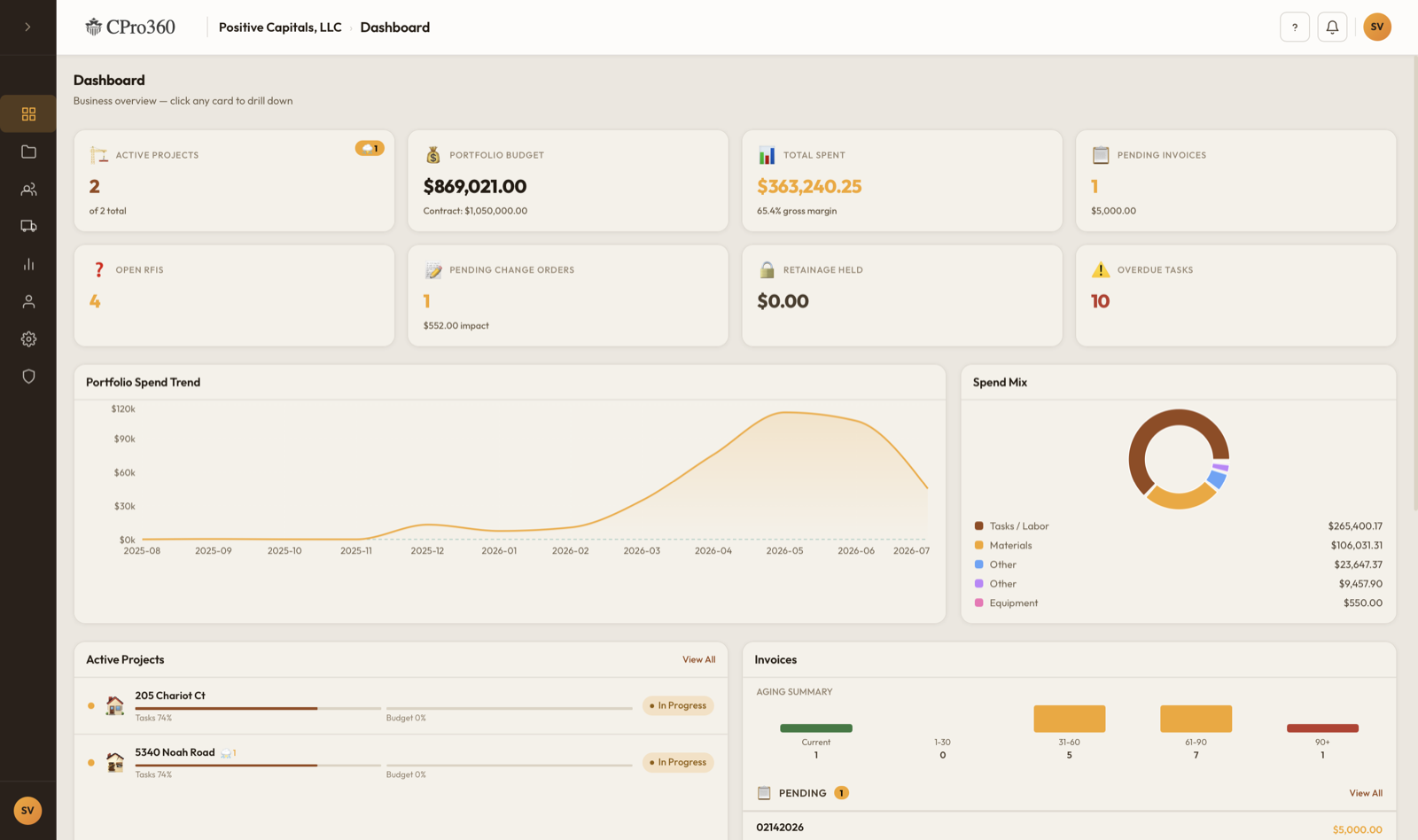Click 5340 Noah Road budget progress bar

pos(509,765)
